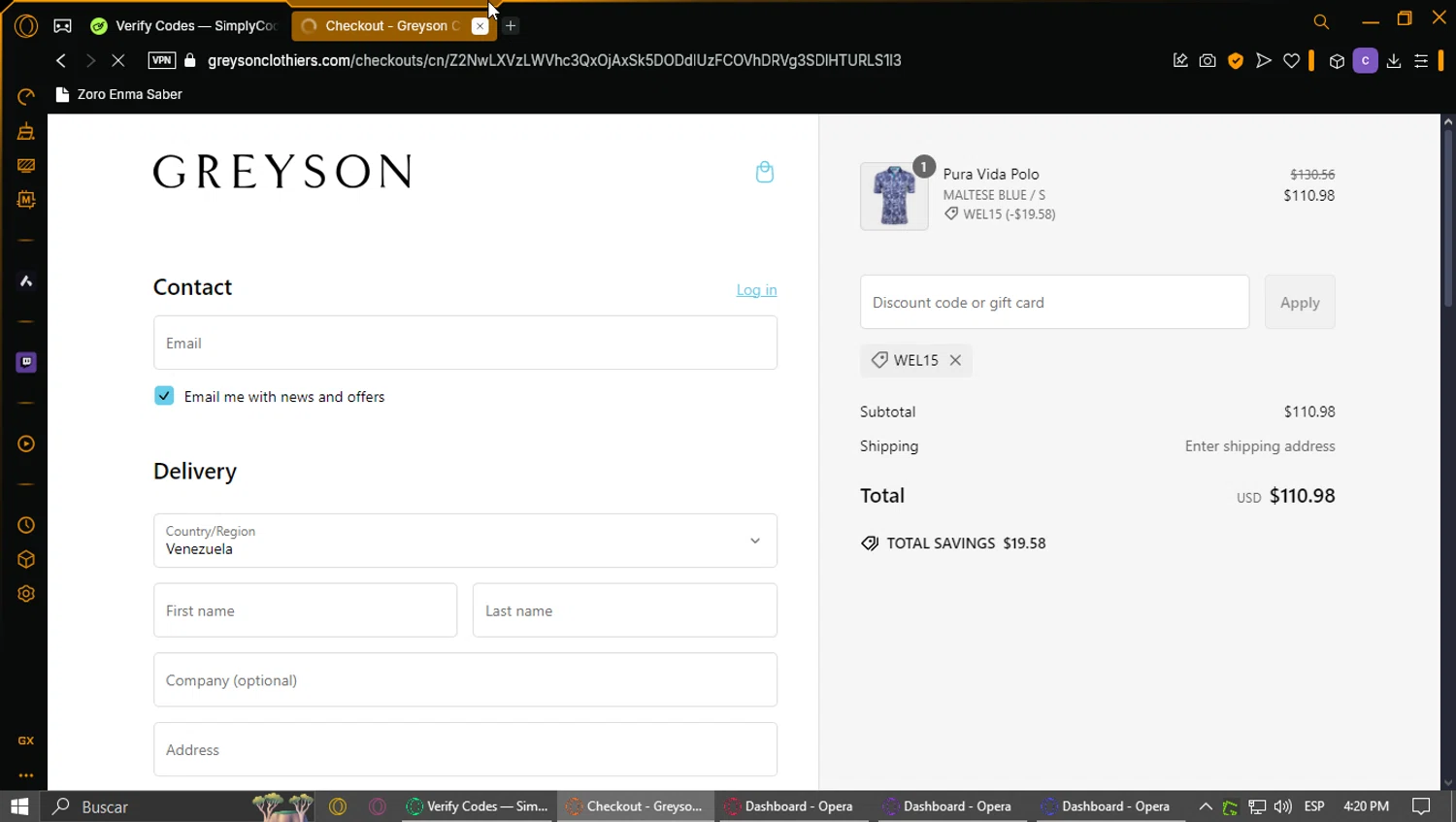Focus the Last name field
Screen dimensions: 1456x822
coord(624,610)
